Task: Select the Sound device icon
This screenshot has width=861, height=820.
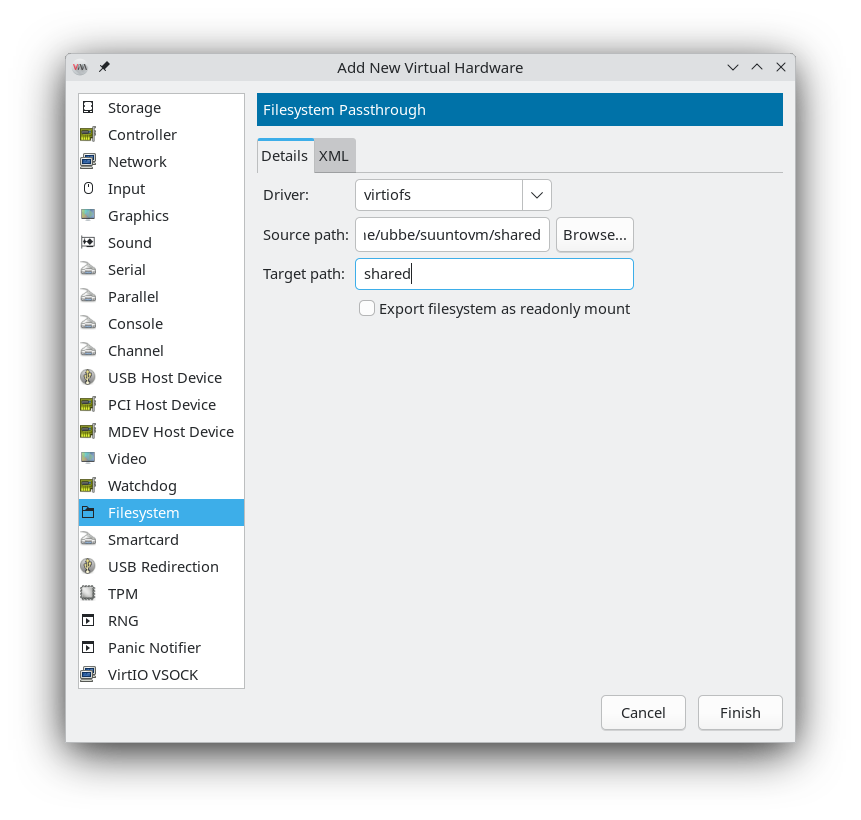Action: click(88, 243)
